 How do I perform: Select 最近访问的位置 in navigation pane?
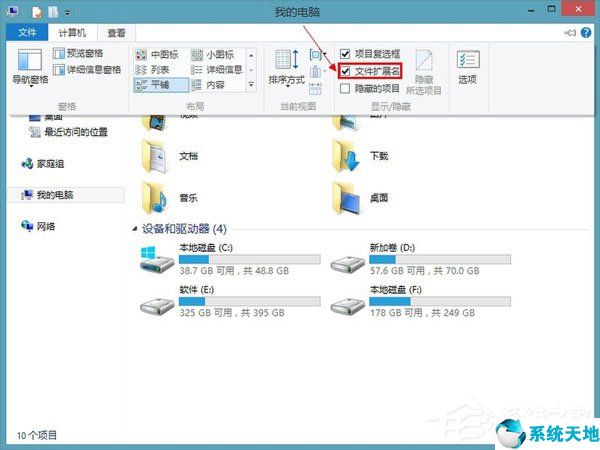69,132
